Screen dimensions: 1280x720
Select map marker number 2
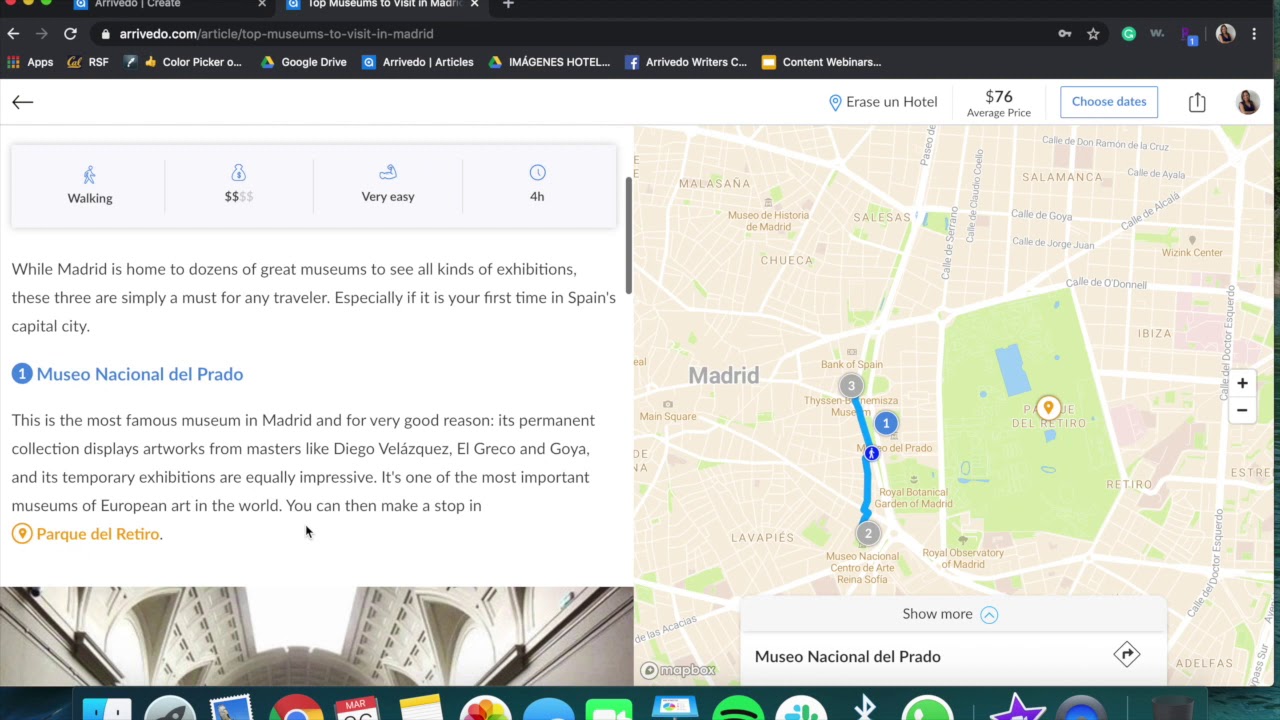tap(868, 533)
